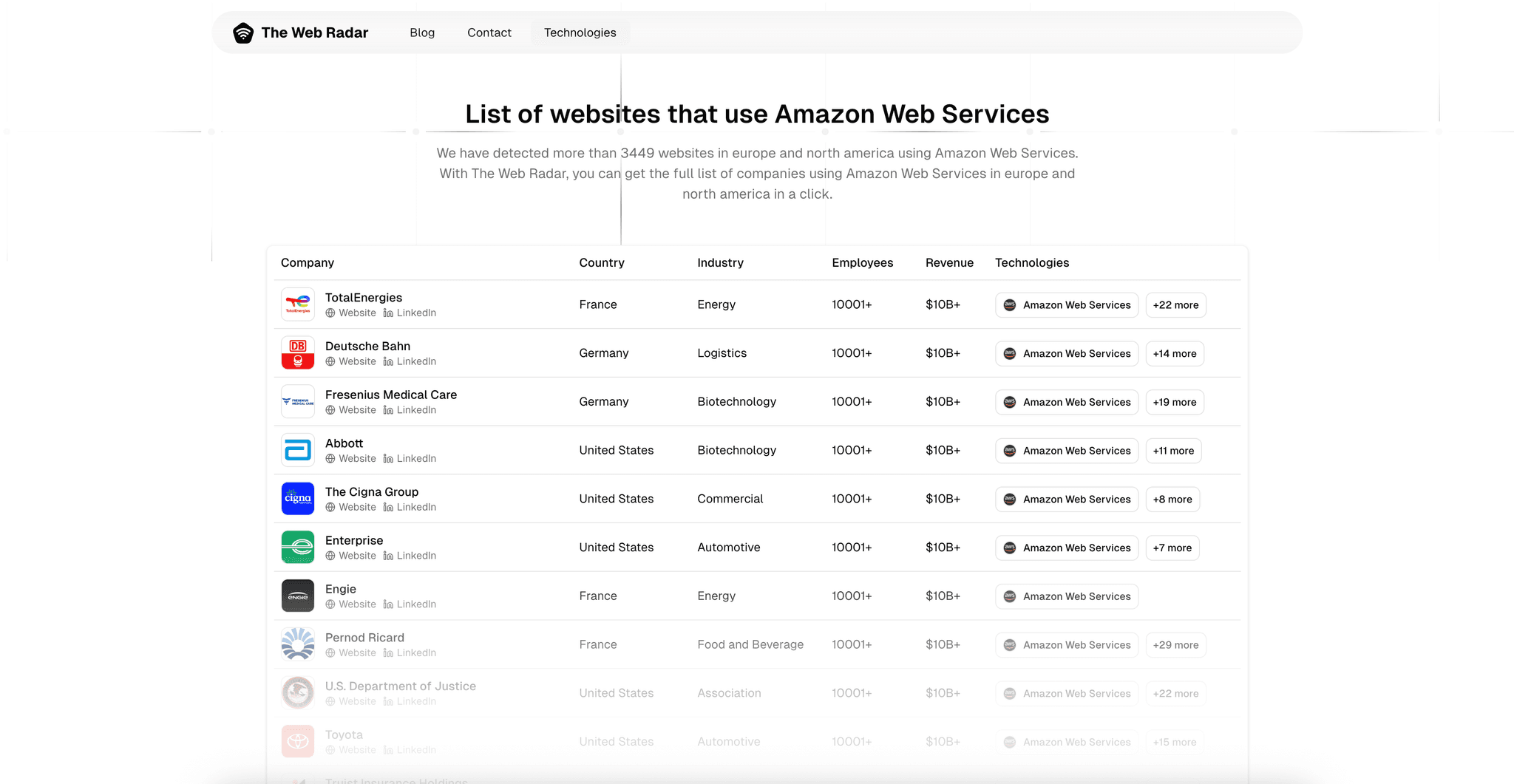
Task: Open the Technologies menu item
Action: pos(580,33)
